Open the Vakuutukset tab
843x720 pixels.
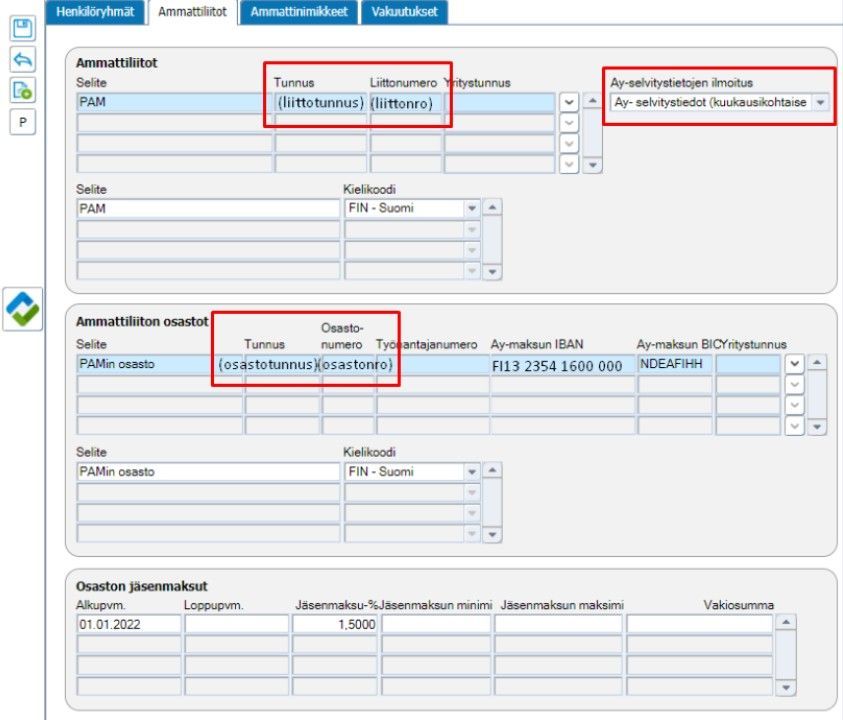click(x=404, y=12)
